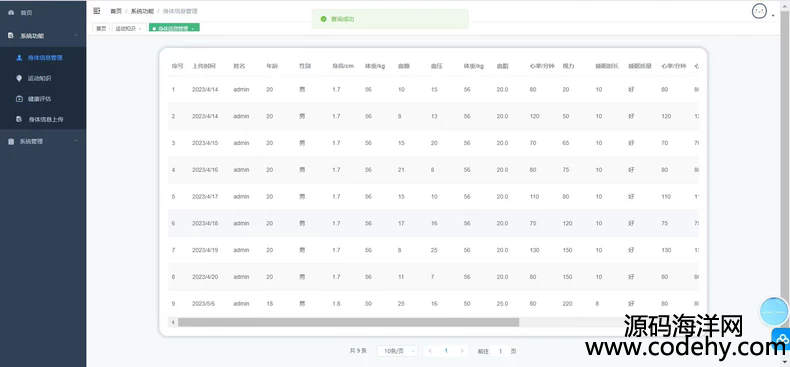Click the 身体信息管理 user icon in sidebar
Screen dimensions: 790x367
pyautogui.click(x=19, y=57)
